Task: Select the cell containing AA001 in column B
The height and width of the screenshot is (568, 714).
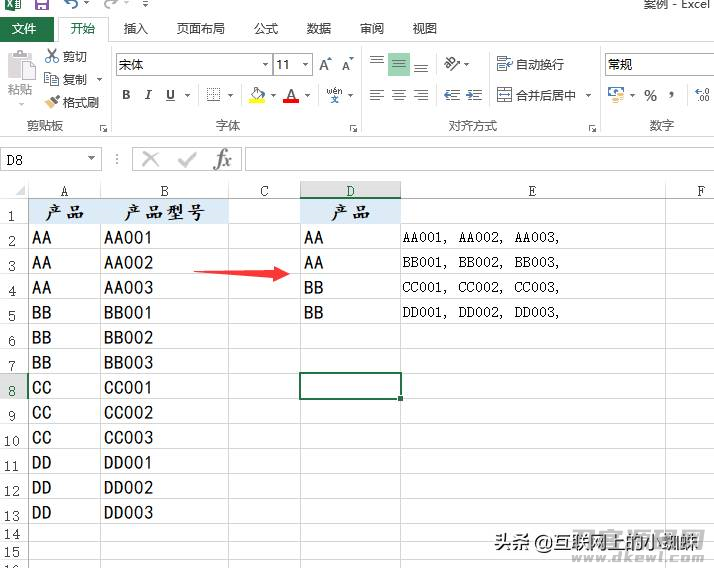Action: 164,237
